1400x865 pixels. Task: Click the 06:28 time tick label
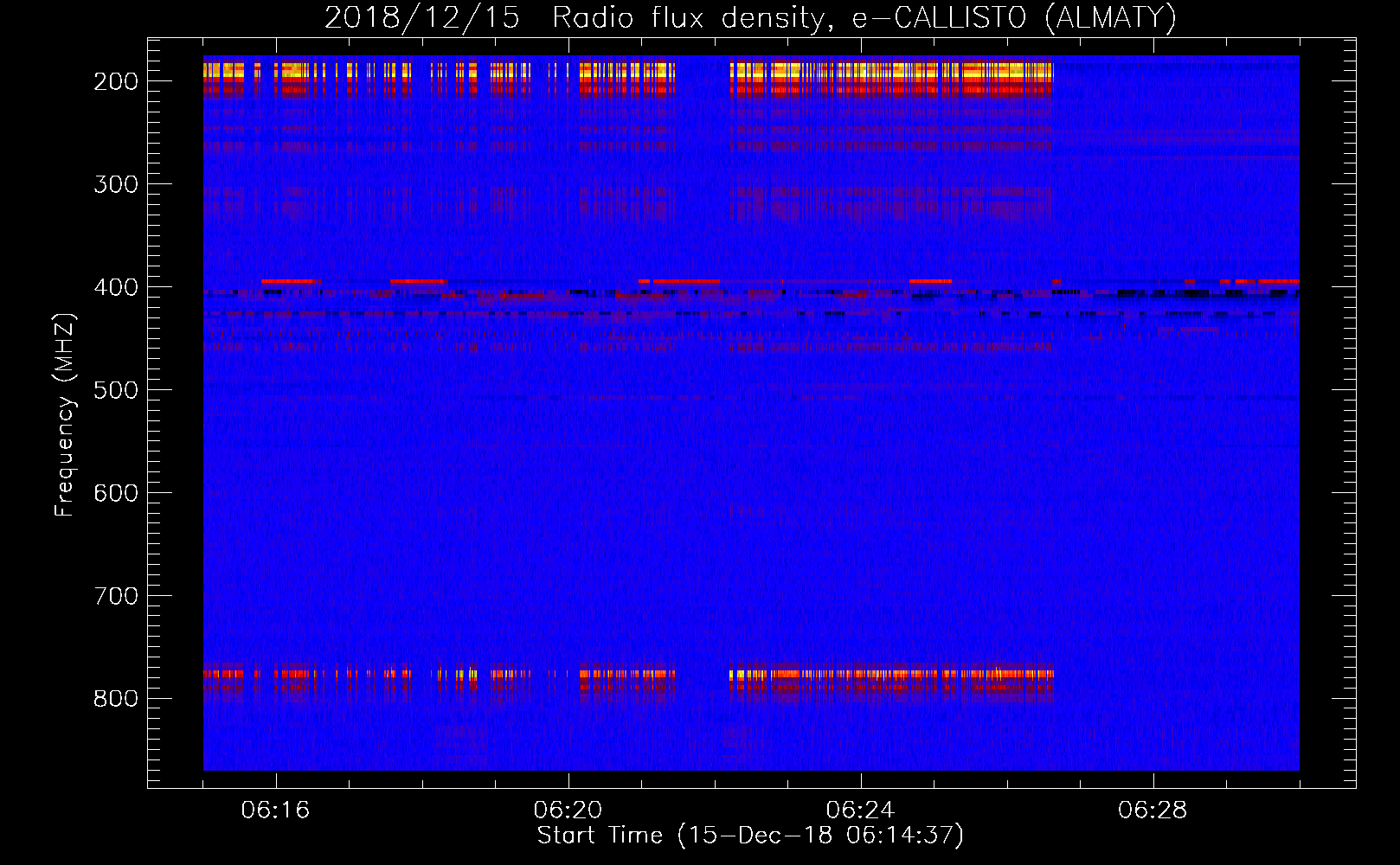[x=1153, y=811]
